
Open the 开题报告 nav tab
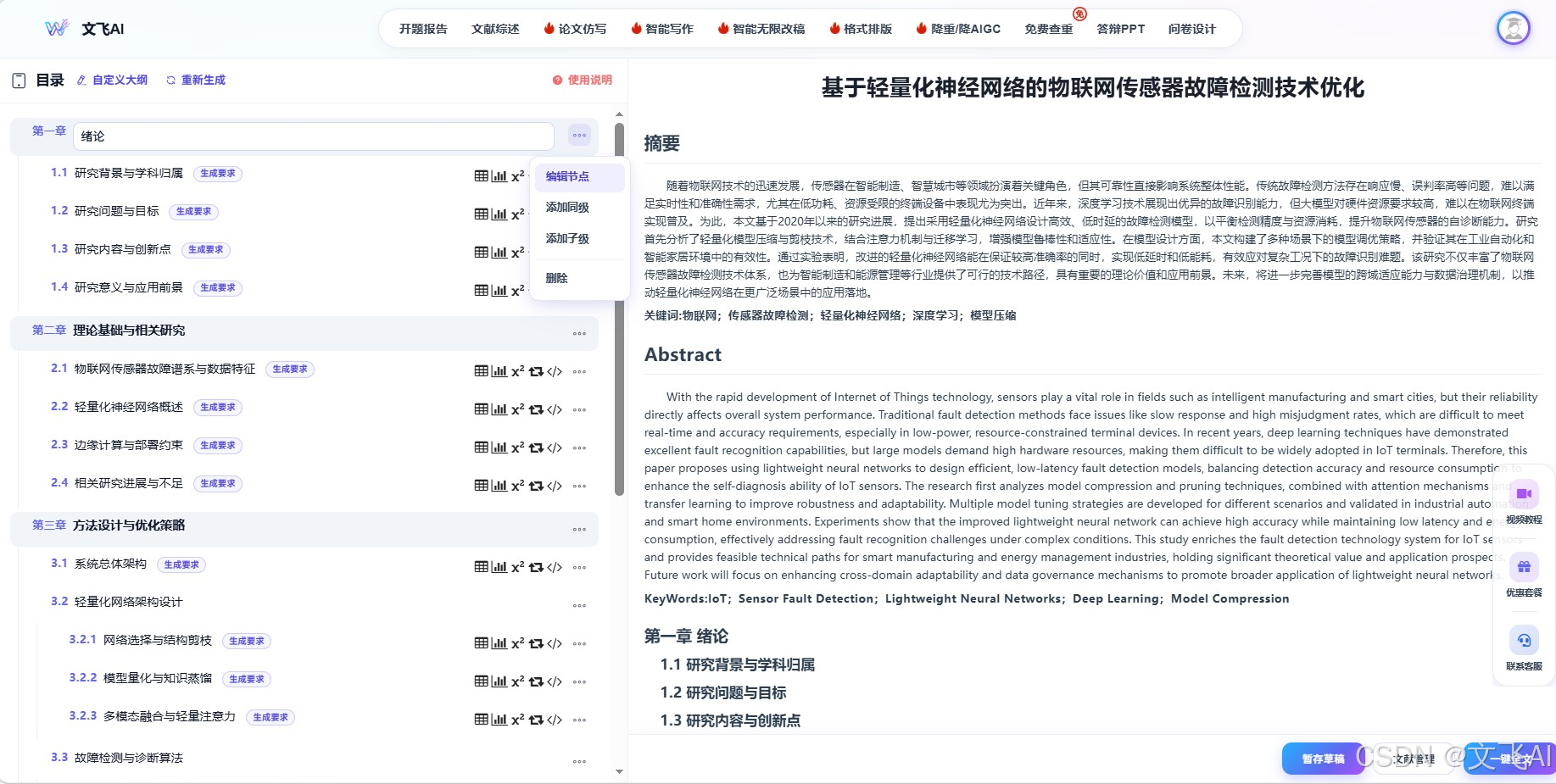pos(423,29)
